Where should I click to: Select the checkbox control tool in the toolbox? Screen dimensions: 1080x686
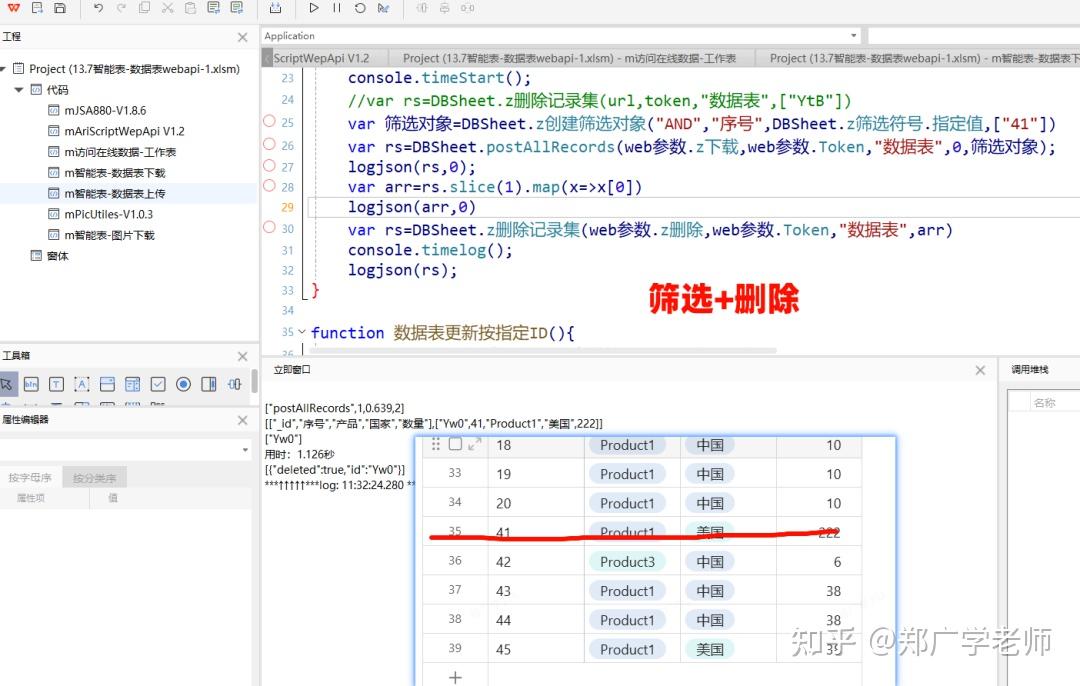157,384
